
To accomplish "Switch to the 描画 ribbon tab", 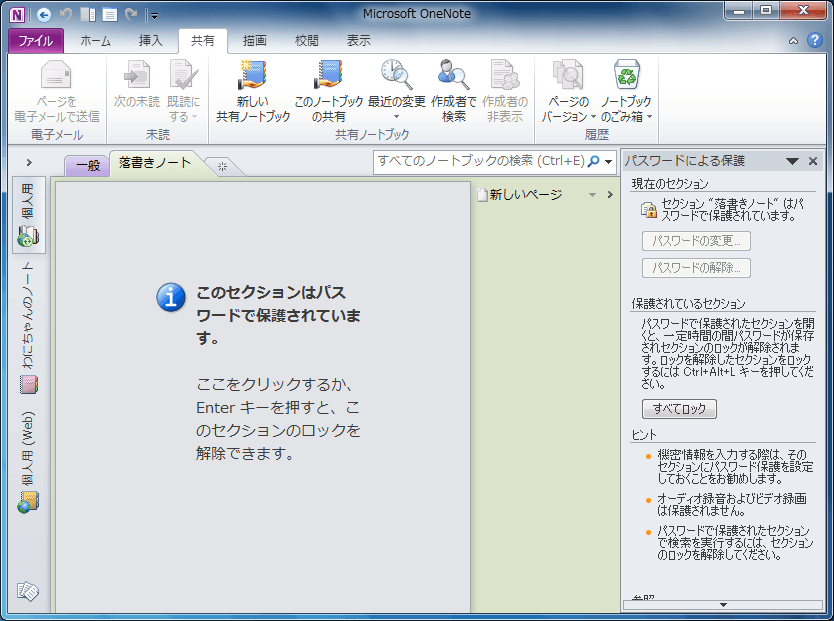I will coord(254,41).
